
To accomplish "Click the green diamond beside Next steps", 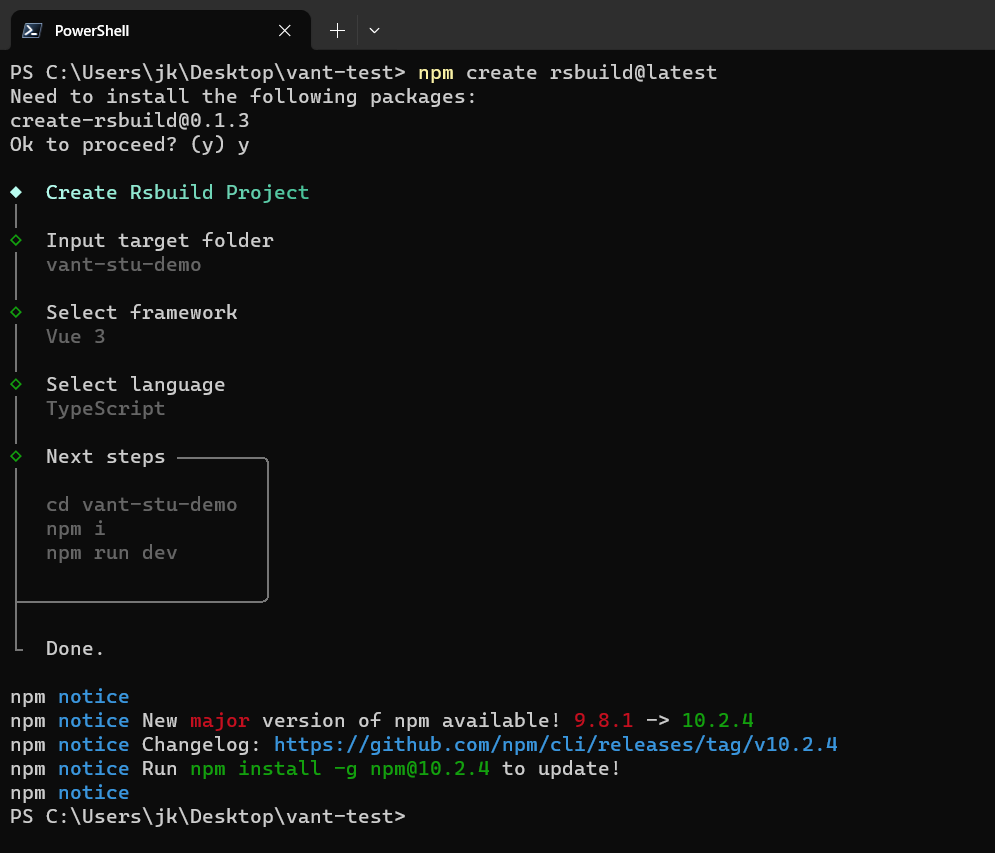I will pos(16,456).
